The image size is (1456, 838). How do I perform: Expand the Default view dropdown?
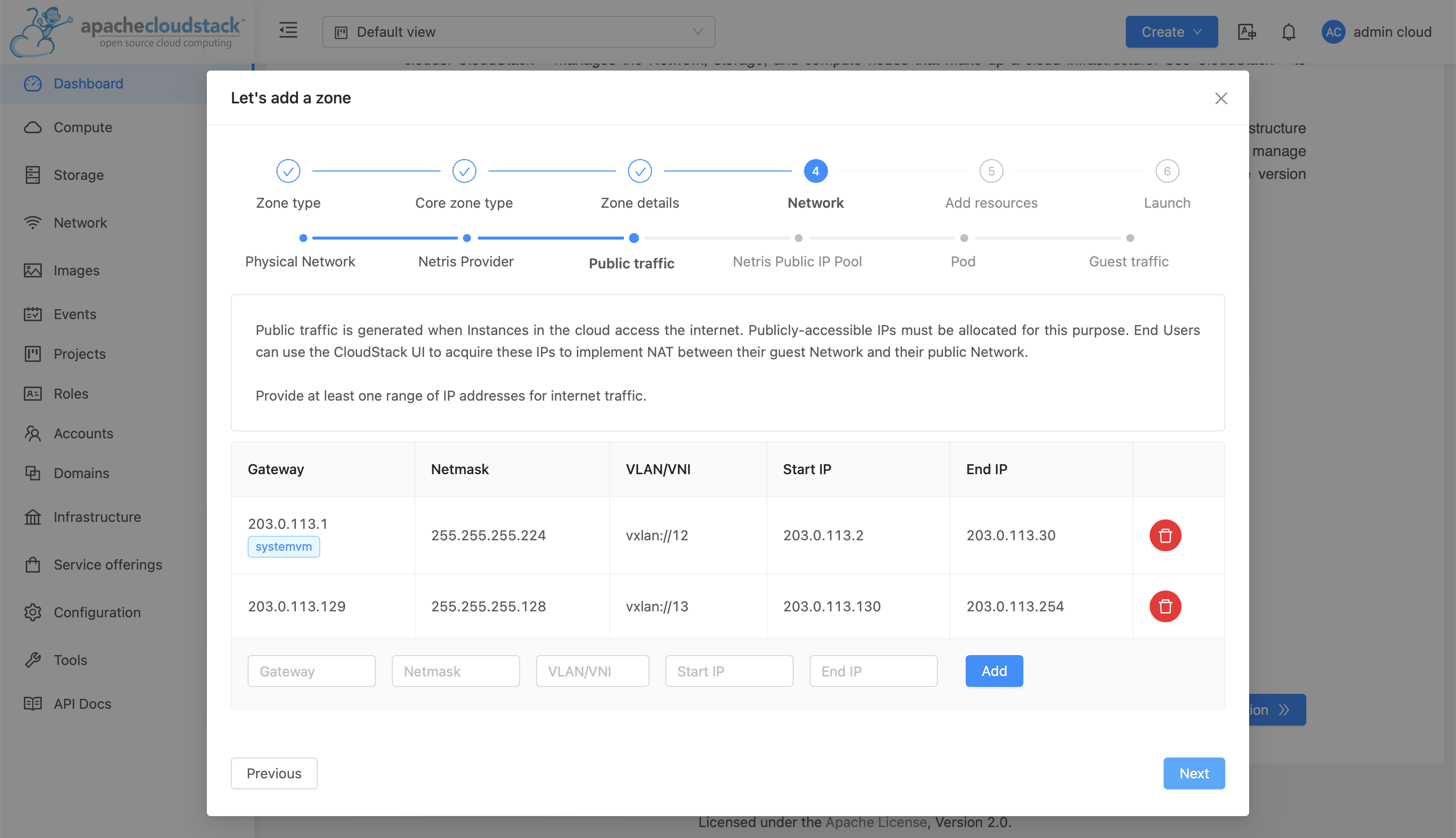coord(518,32)
